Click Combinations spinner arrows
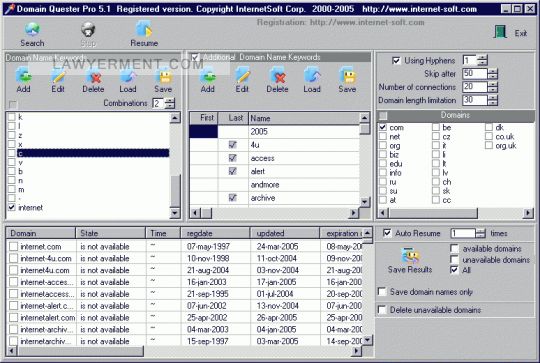 tap(170, 103)
